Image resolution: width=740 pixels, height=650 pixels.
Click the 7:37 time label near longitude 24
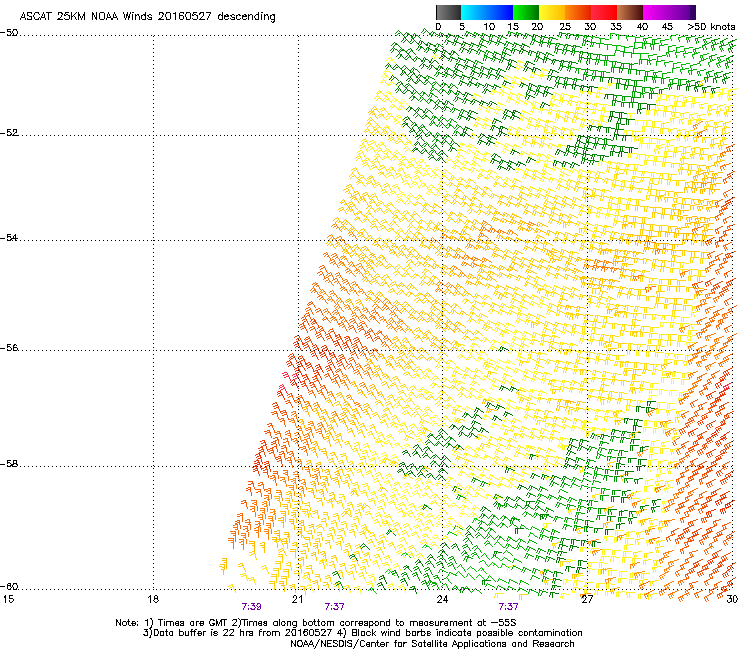pos(508,607)
